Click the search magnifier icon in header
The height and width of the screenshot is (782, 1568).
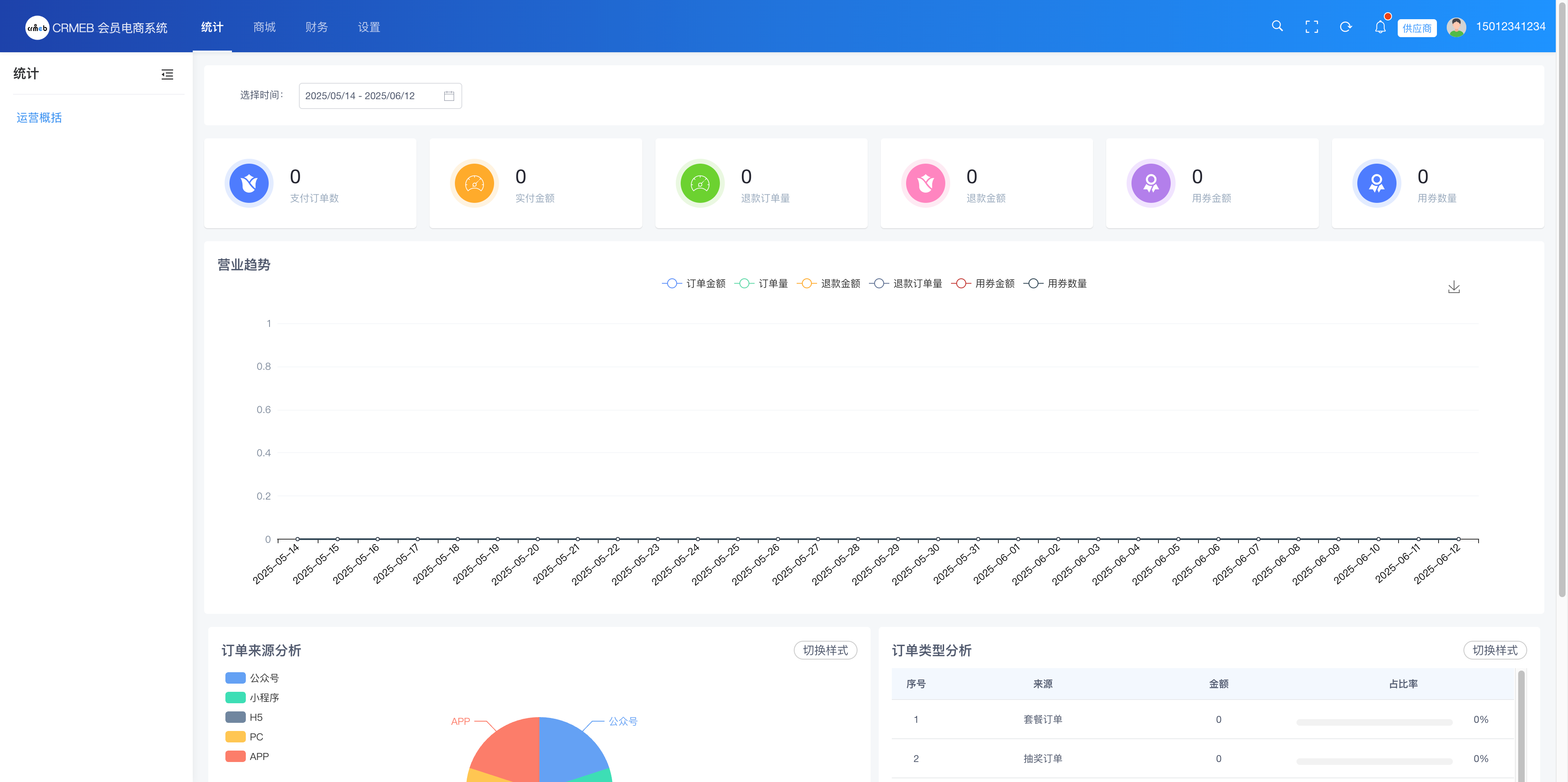pyautogui.click(x=1277, y=26)
